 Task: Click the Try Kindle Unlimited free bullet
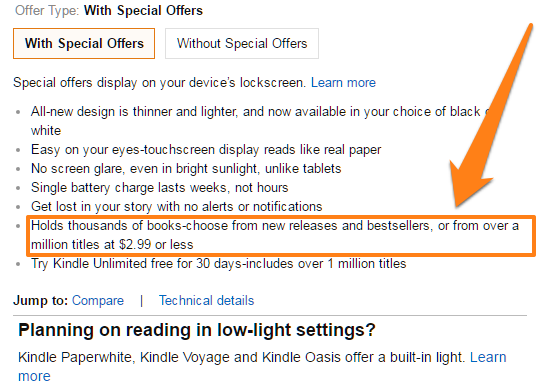click(x=218, y=263)
